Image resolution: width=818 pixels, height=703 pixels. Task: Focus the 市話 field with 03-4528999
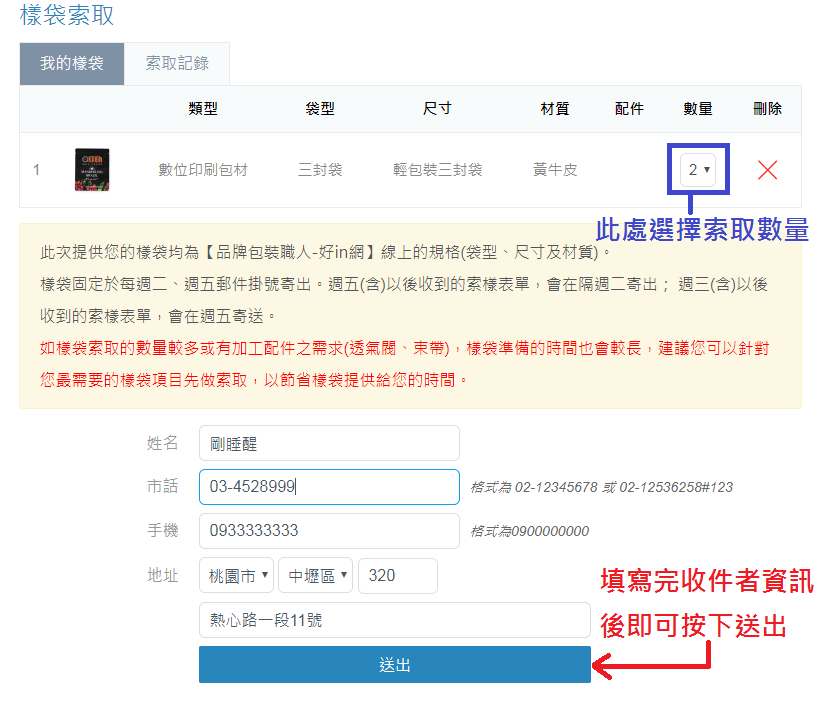329,487
